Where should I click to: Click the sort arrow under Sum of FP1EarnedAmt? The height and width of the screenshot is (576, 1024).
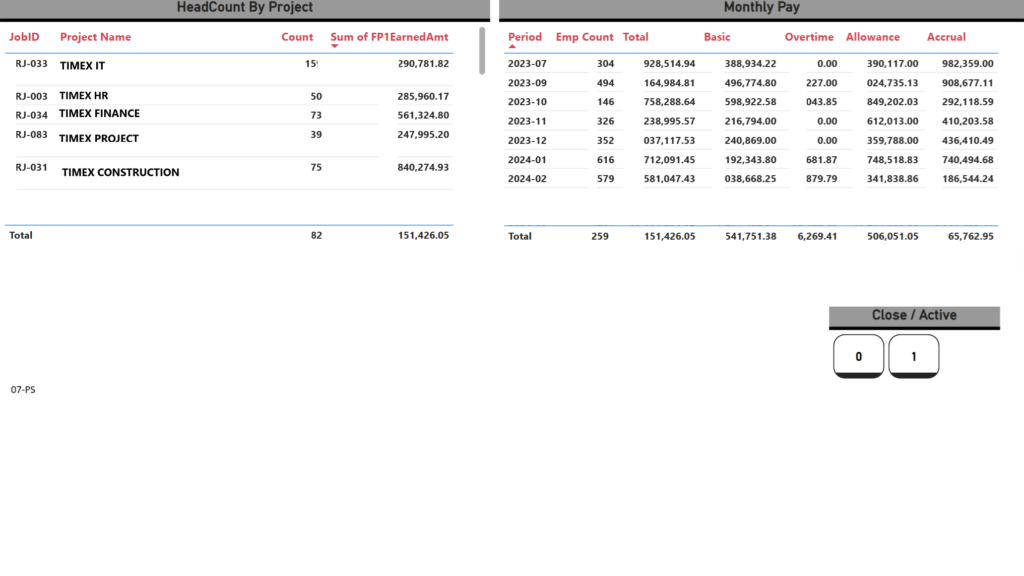(334, 46)
